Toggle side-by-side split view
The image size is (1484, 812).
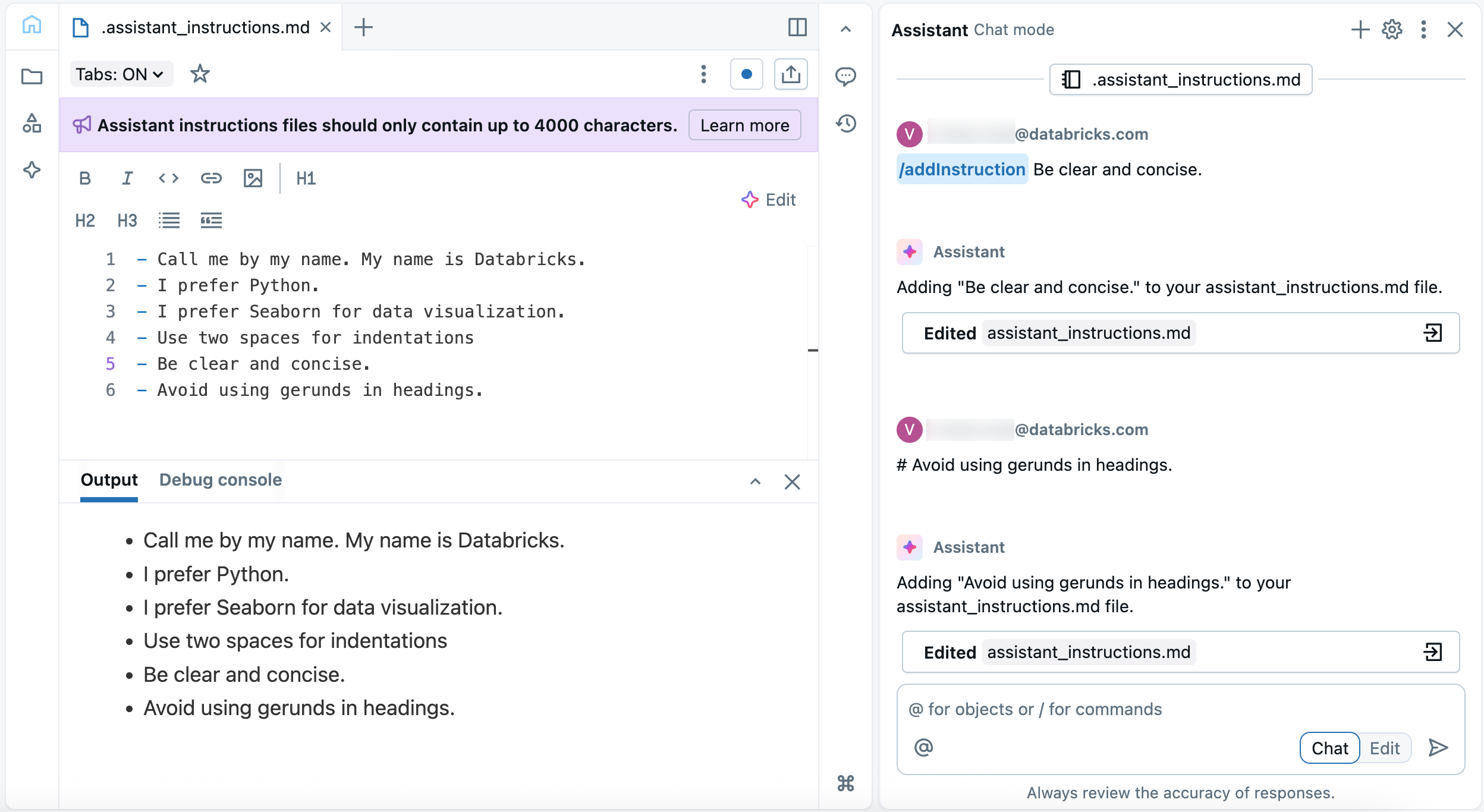coord(797,27)
